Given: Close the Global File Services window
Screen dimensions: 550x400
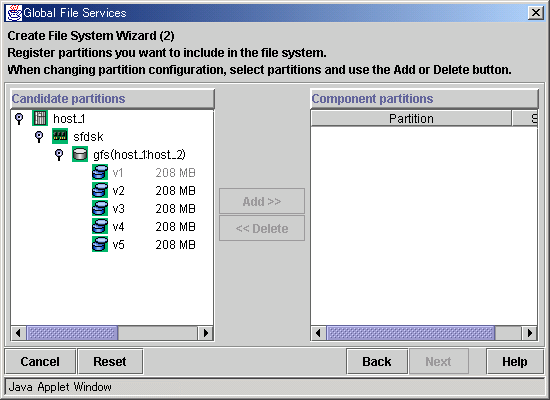Looking at the screenshot, I should click(x=536, y=13).
